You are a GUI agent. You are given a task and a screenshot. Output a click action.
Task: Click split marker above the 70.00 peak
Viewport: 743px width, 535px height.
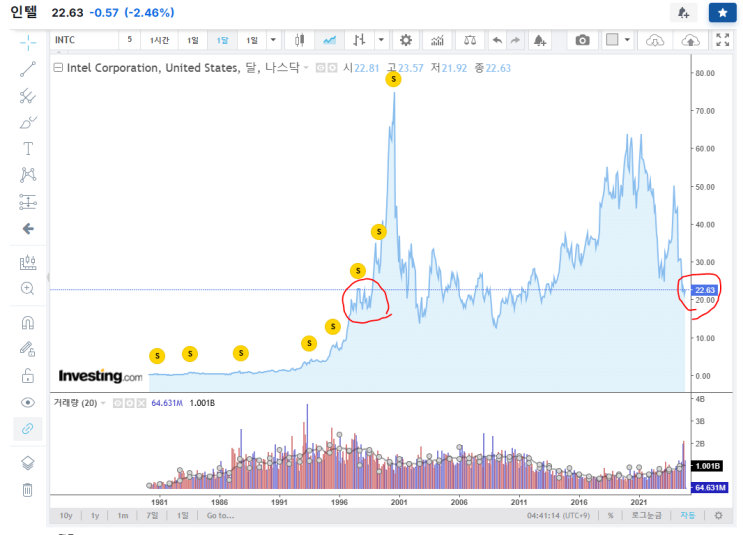pyautogui.click(x=393, y=79)
